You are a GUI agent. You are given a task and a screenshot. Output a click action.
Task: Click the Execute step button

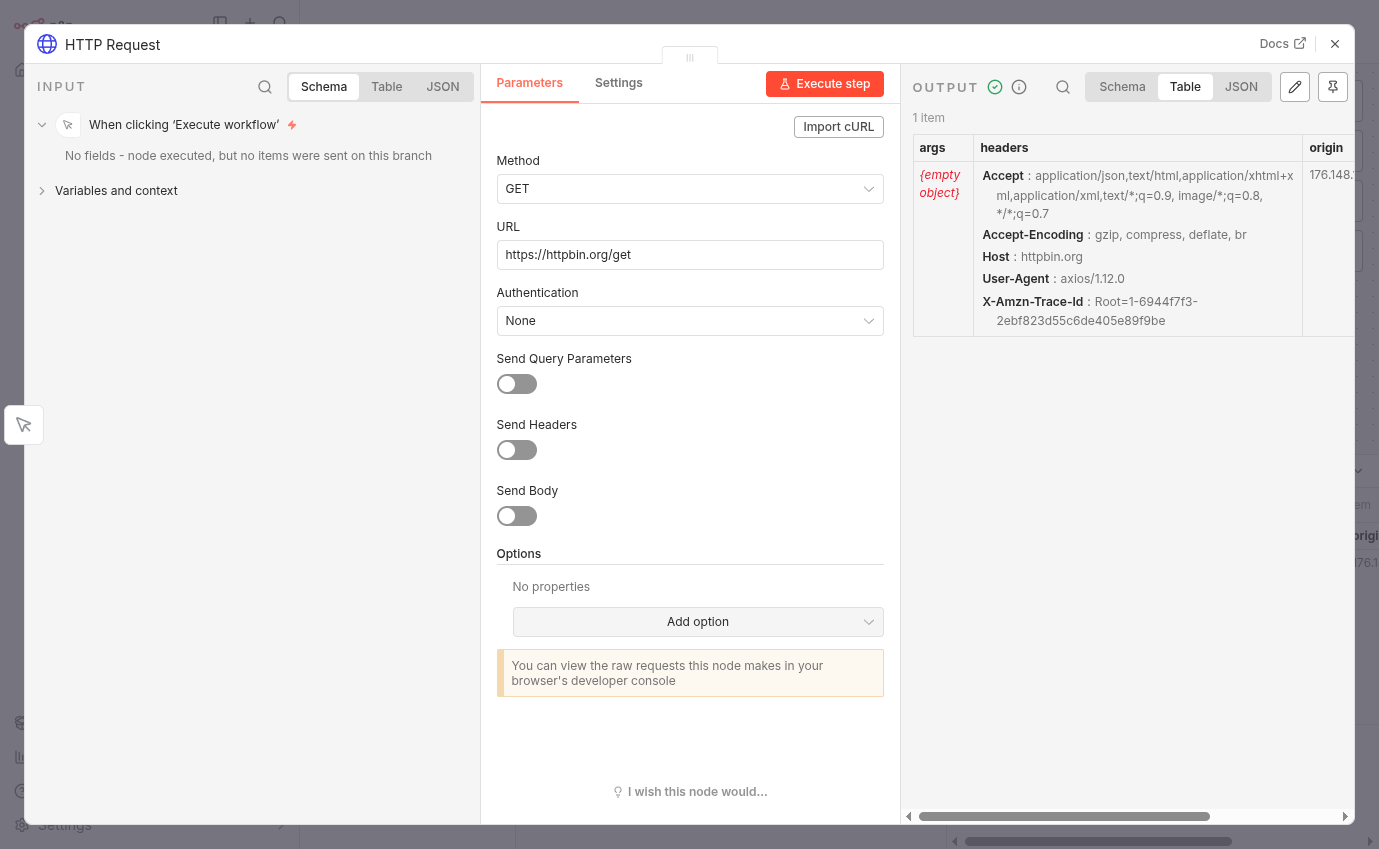click(x=824, y=84)
